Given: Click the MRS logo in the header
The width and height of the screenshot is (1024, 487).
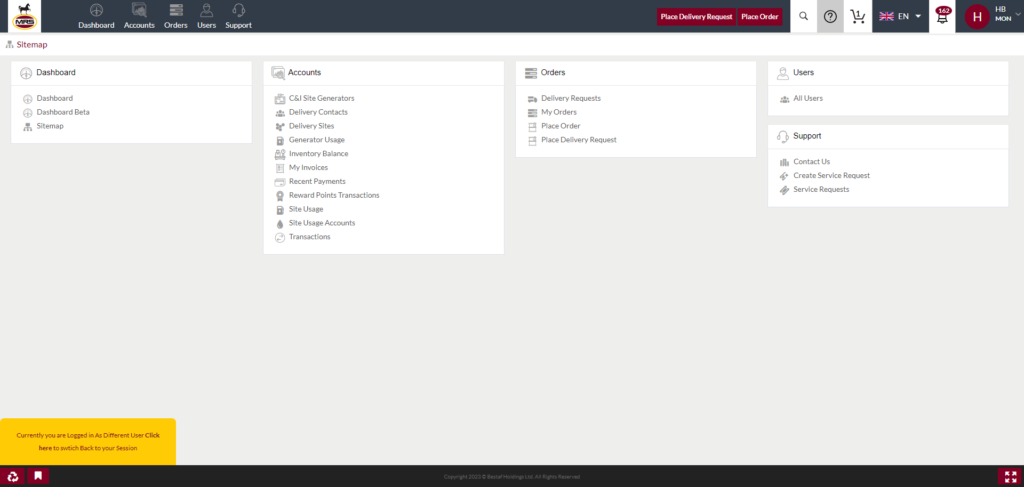Looking at the screenshot, I should point(24,16).
